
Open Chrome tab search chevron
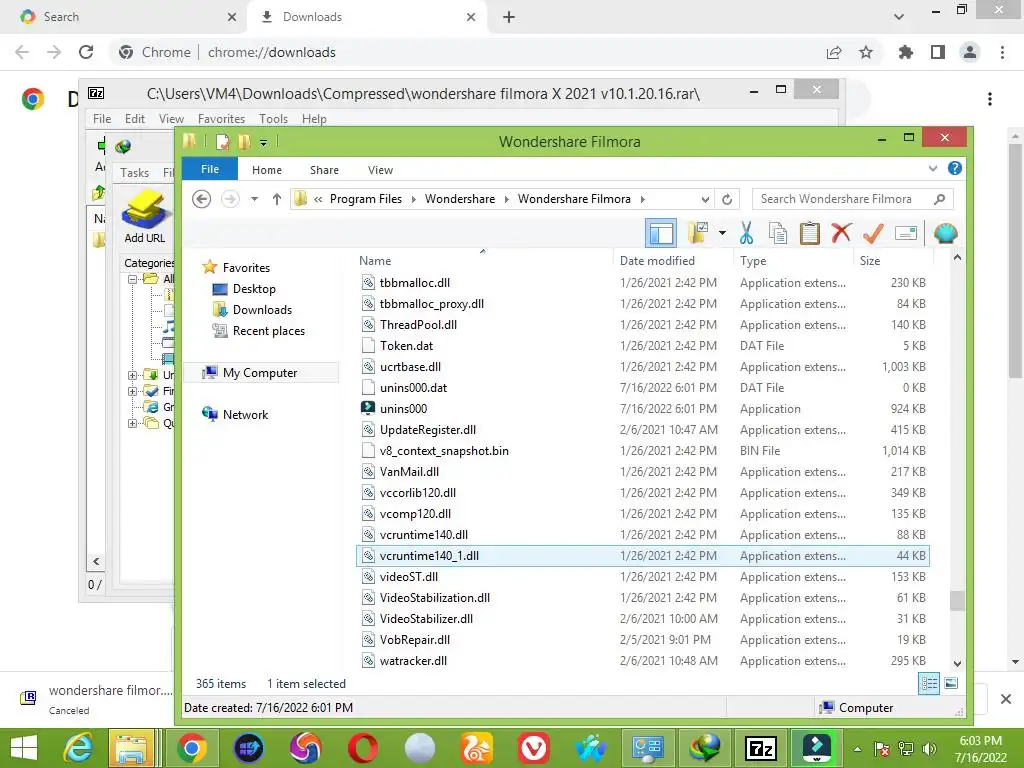tap(899, 17)
